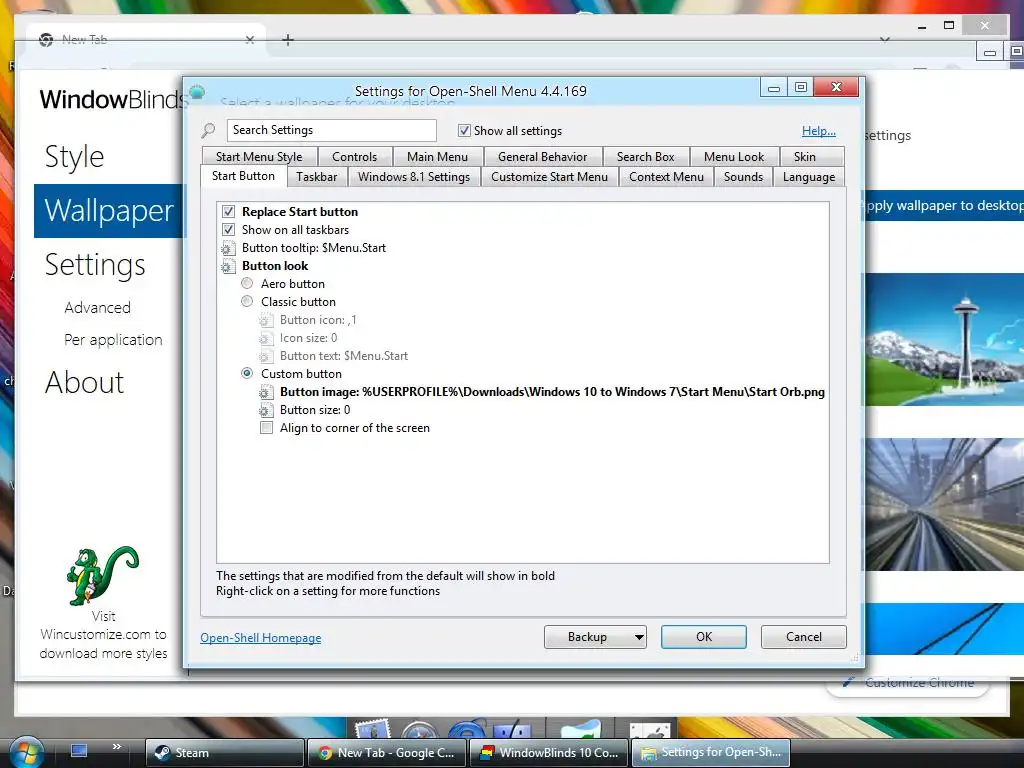Image resolution: width=1024 pixels, height=768 pixels.
Task: Click the mail stamp dock icon
Action: click(372, 729)
